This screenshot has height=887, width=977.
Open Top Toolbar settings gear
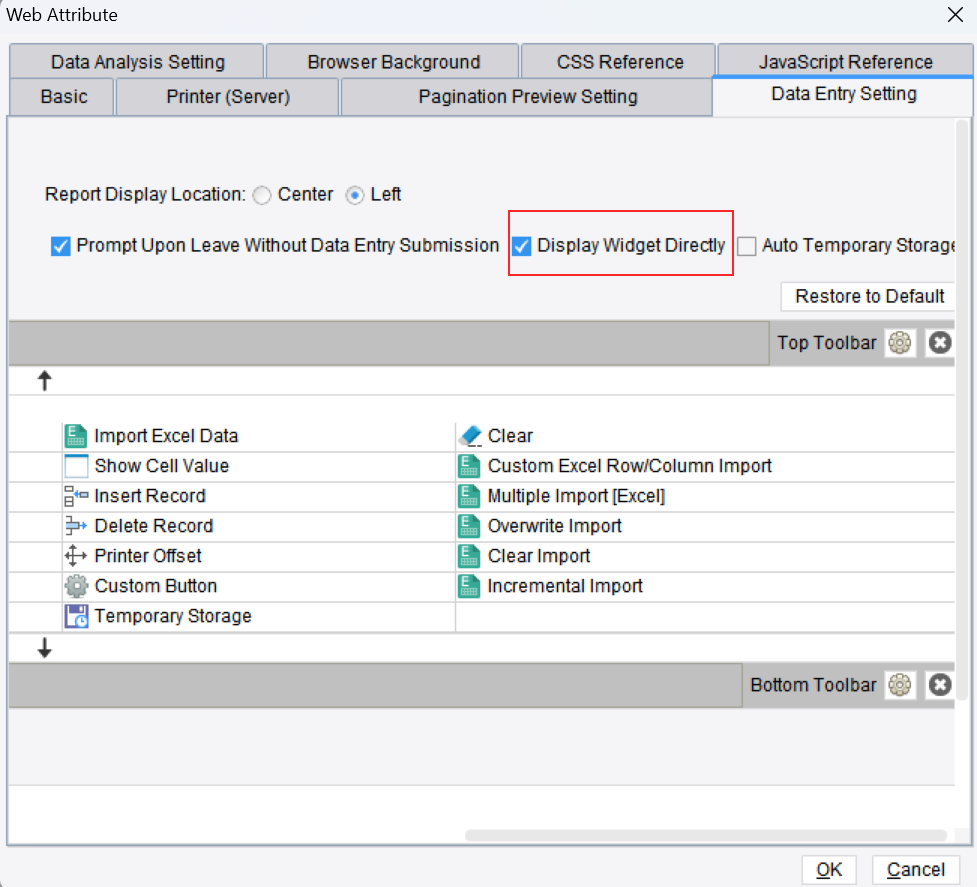(900, 343)
